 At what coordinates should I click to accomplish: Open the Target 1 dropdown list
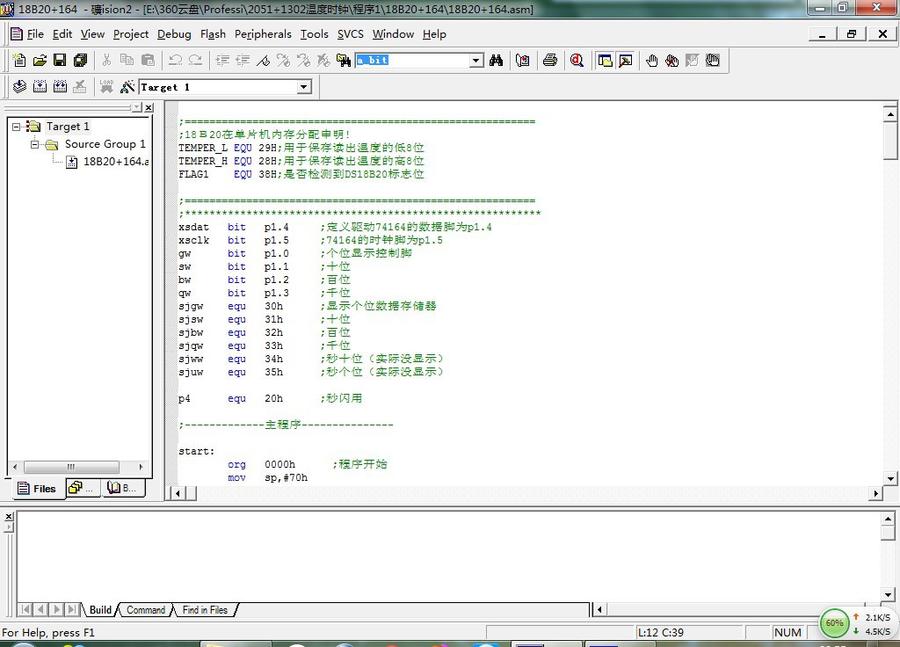(x=304, y=87)
